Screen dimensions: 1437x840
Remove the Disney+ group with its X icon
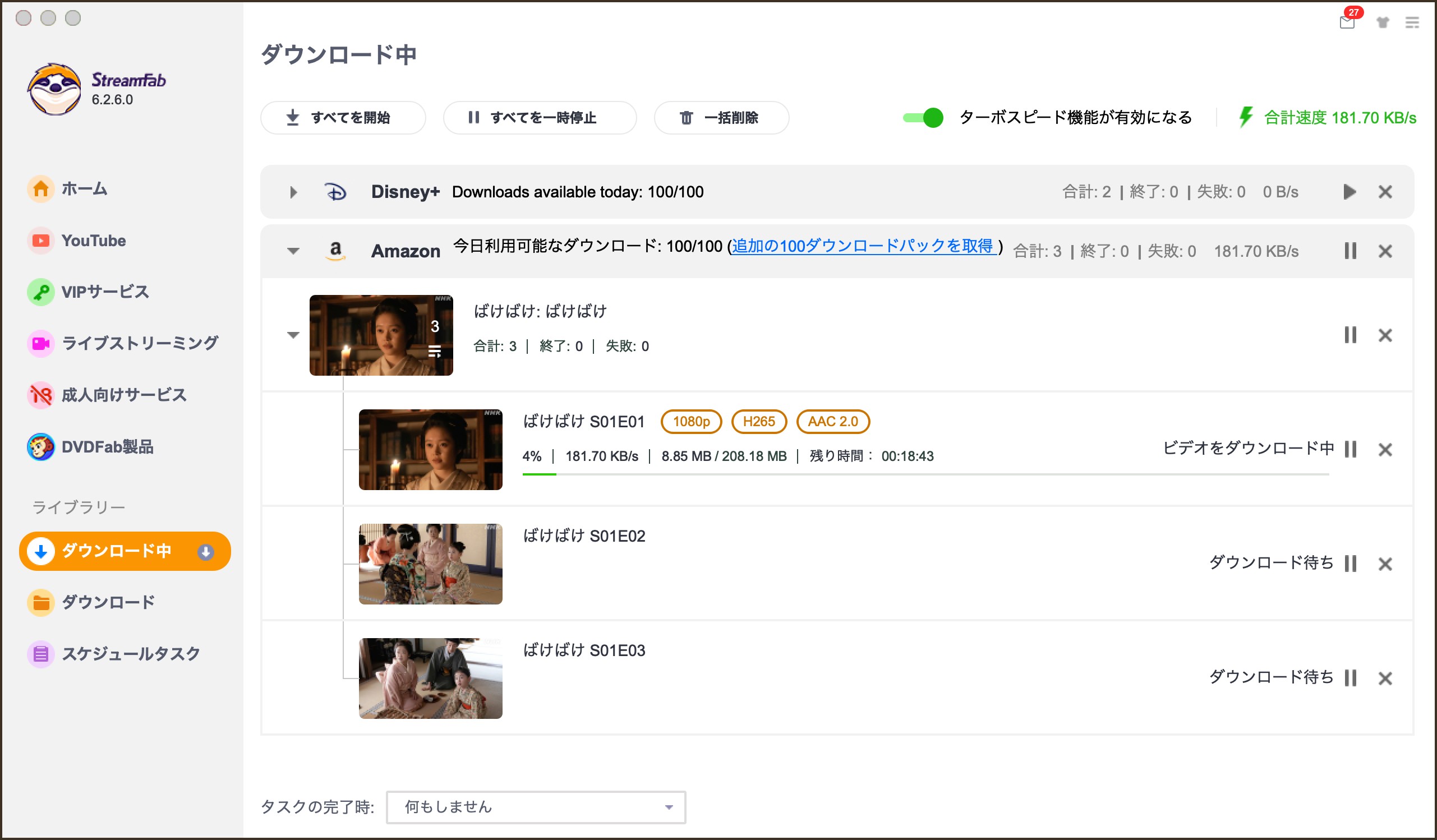pos(1385,192)
